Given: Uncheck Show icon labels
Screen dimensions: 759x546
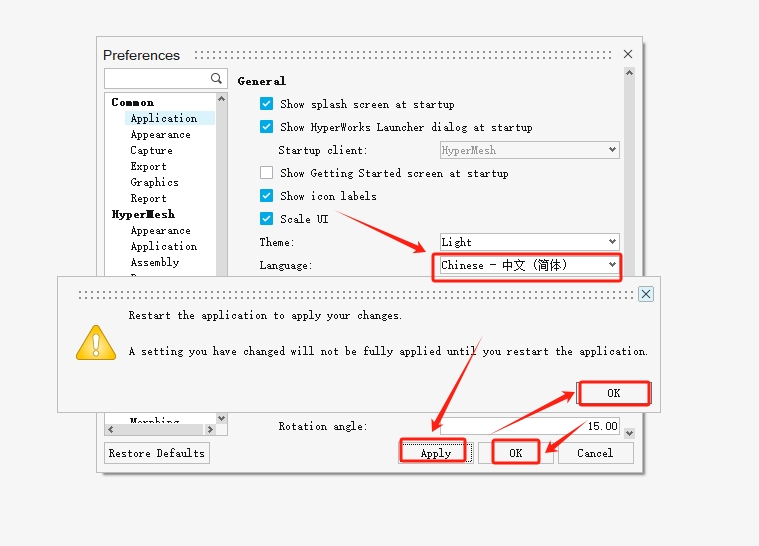Looking at the screenshot, I should pyautogui.click(x=267, y=196).
